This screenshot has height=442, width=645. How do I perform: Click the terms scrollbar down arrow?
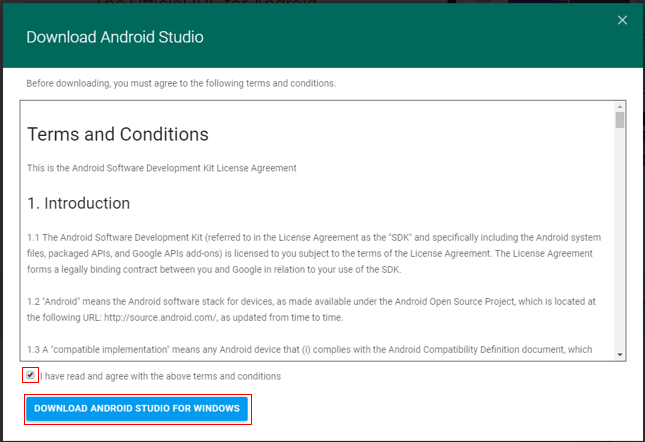pyautogui.click(x=619, y=355)
